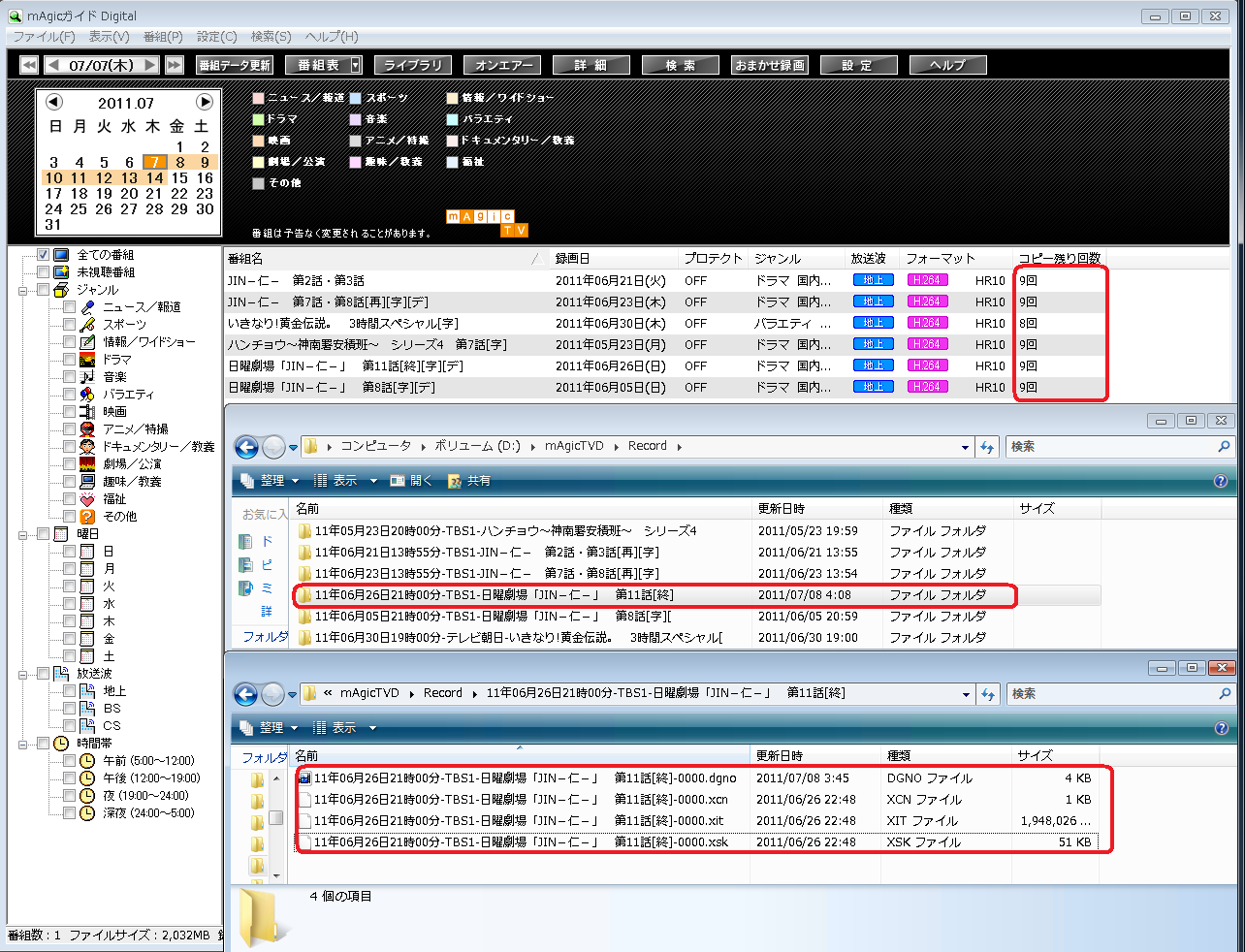Click the pink ニュース/報道 color swatch

point(258,98)
